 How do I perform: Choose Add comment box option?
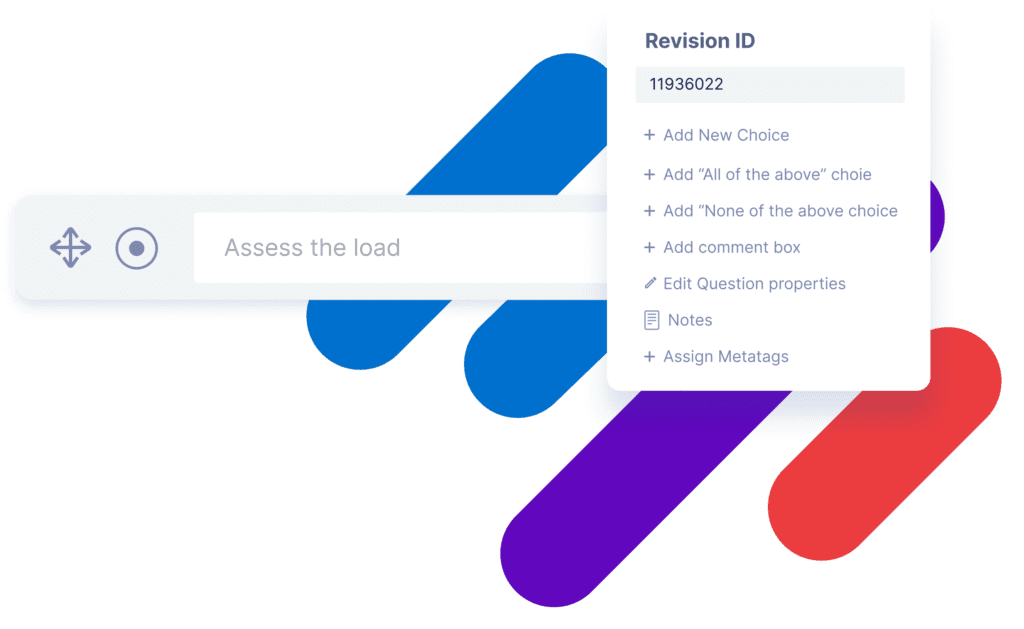pos(731,247)
